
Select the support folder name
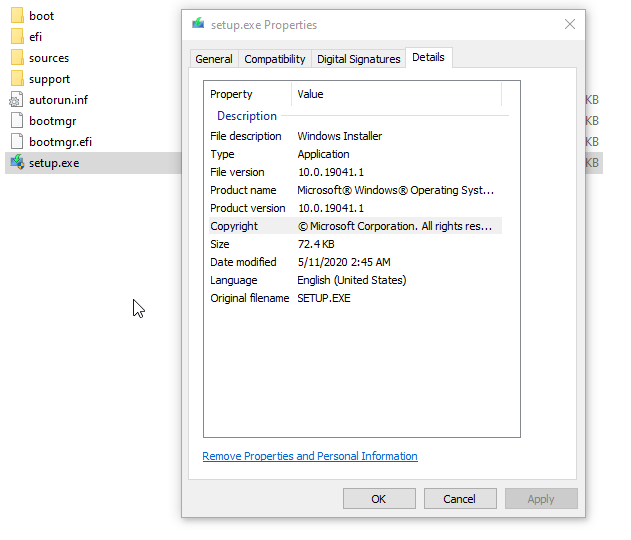point(49,79)
